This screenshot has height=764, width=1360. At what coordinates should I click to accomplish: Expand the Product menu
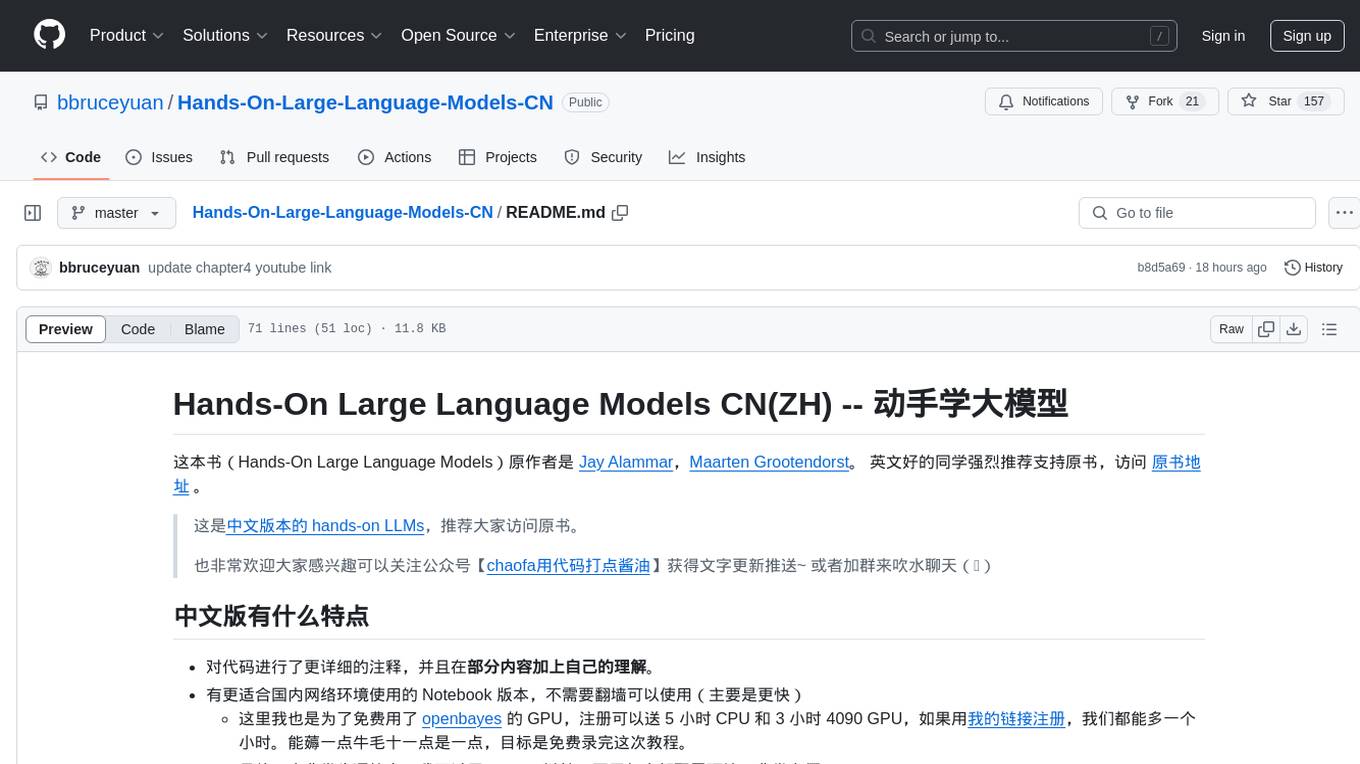127,35
